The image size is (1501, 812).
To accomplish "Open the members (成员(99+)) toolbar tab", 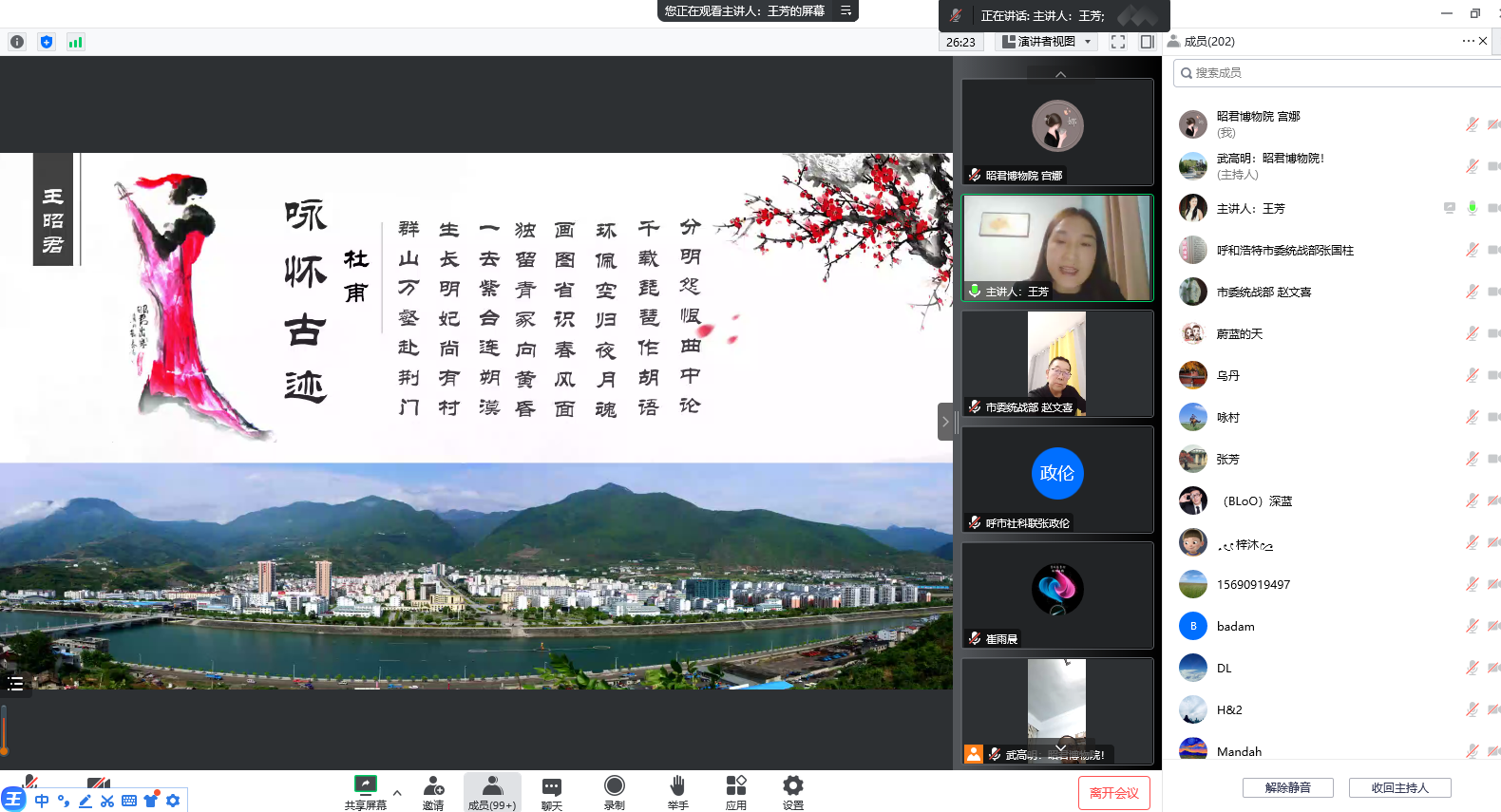I will click(x=492, y=792).
